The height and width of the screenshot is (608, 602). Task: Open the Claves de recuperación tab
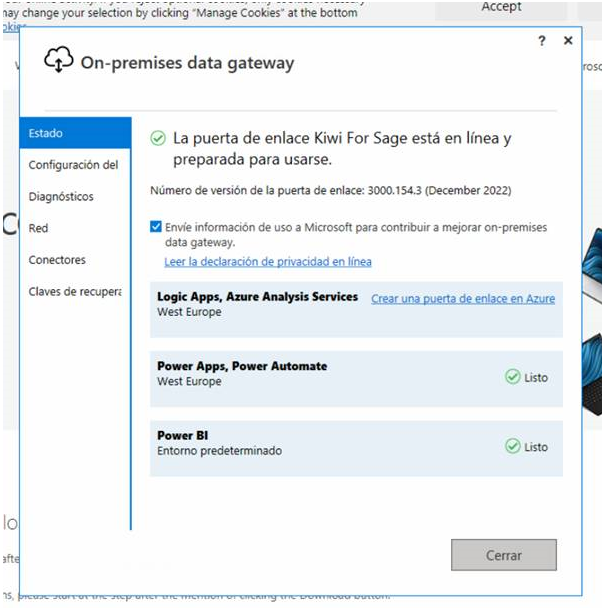[x=75, y=292]
